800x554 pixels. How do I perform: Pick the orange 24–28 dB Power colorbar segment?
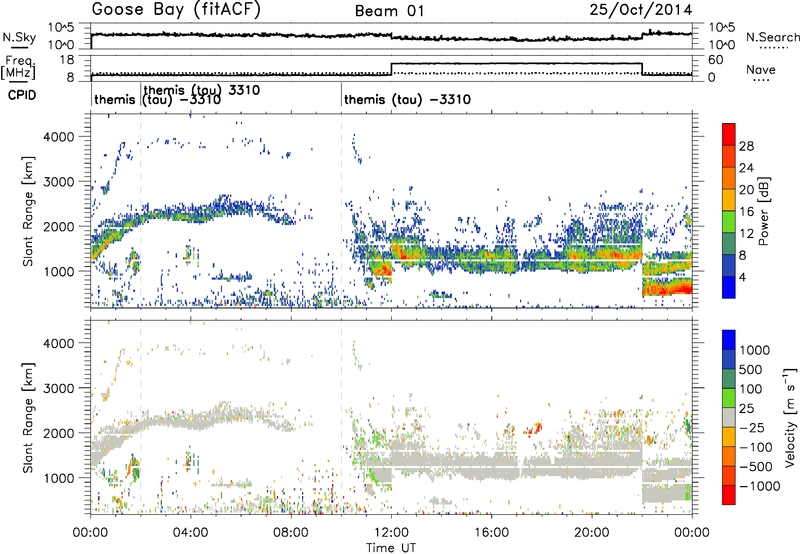[729, 157]
